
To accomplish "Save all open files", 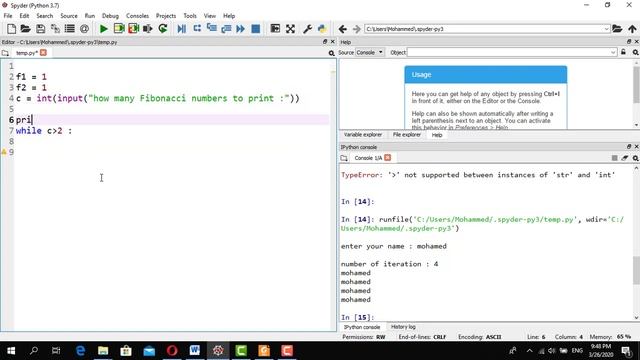I will click(x=55, y=29).
